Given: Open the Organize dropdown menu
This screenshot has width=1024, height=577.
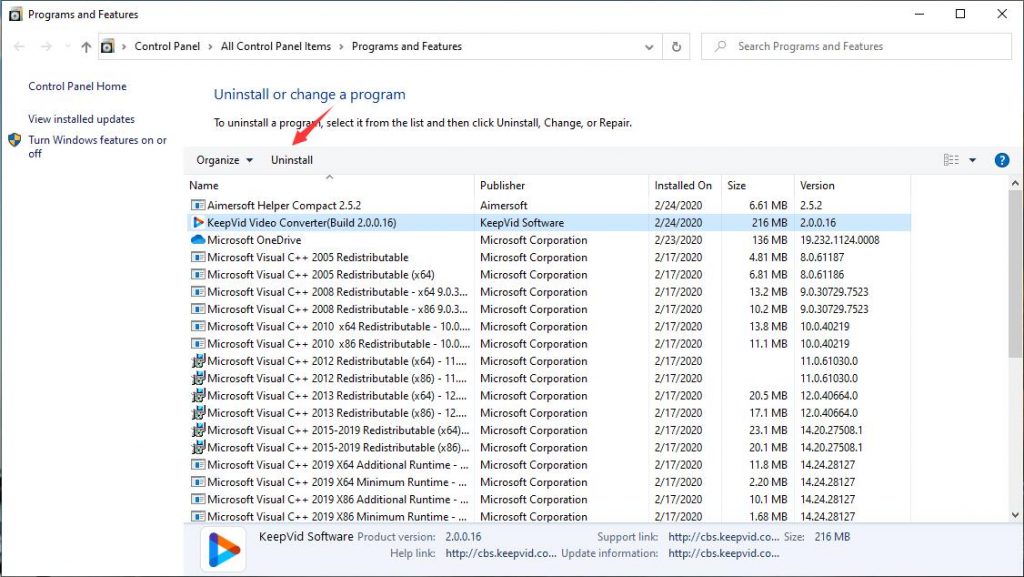Looking at the screenshot, I should pos(225,160).
